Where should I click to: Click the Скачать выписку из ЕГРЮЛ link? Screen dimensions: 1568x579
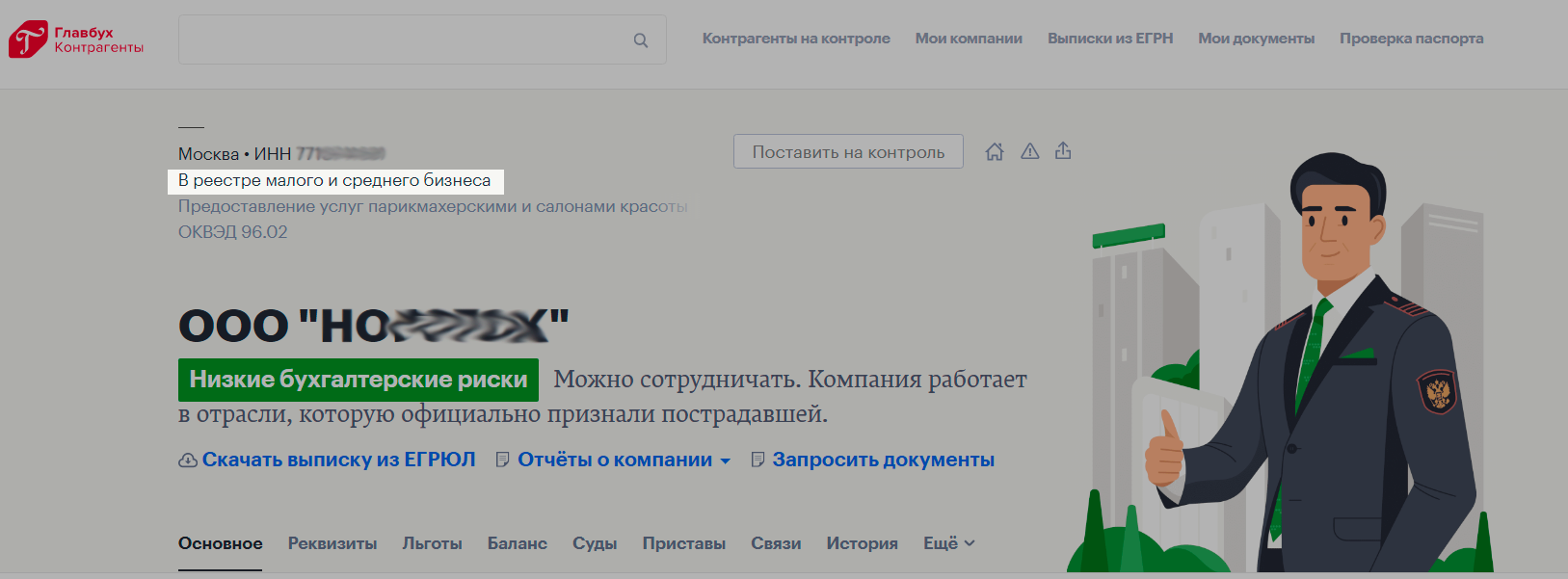pos(338,461)
